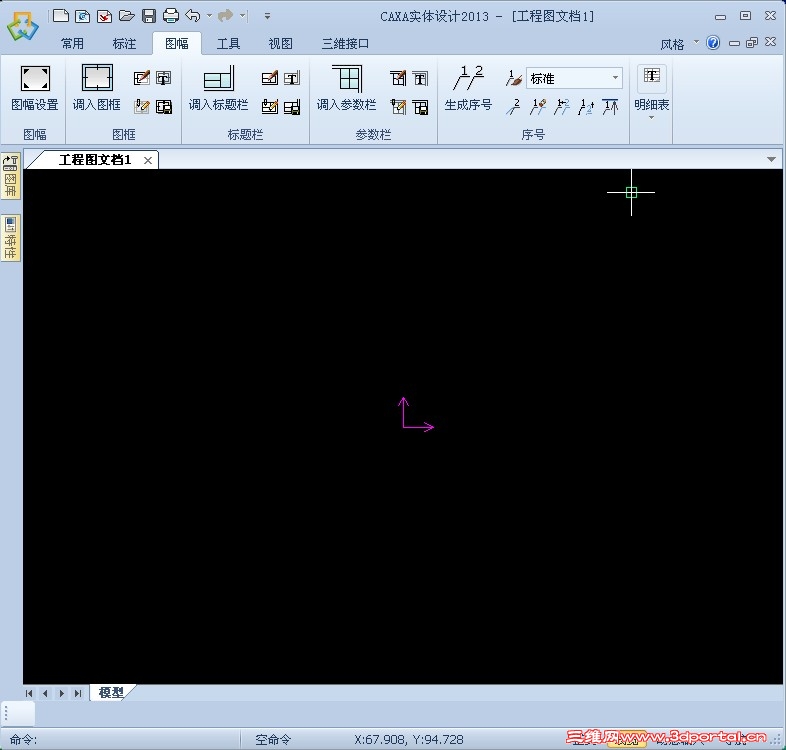This screenshot has width=786, height=750.
Task: Open the customize quick access toolbar menu
Action: coord(267,17)
